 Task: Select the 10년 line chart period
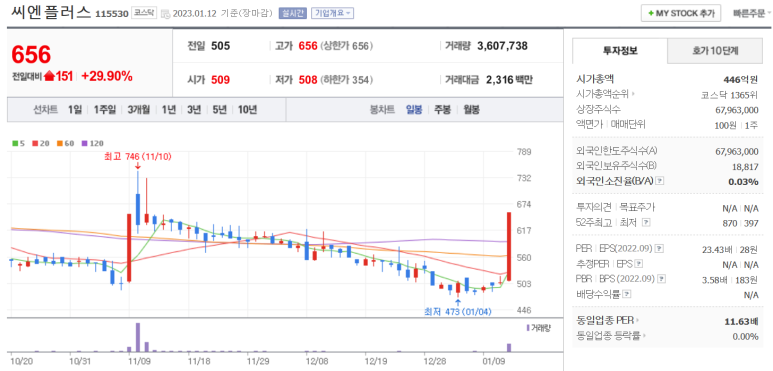[247, 109]
